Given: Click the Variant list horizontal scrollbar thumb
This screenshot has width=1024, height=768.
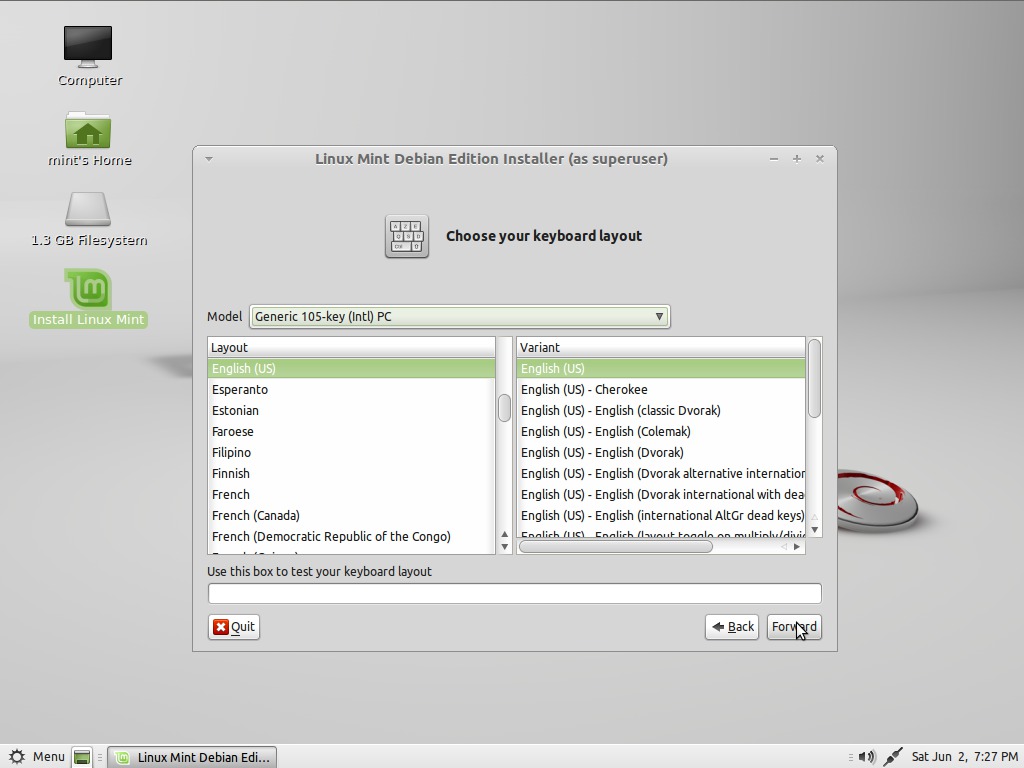Looking at the screenshot, I should coord(616,547).
